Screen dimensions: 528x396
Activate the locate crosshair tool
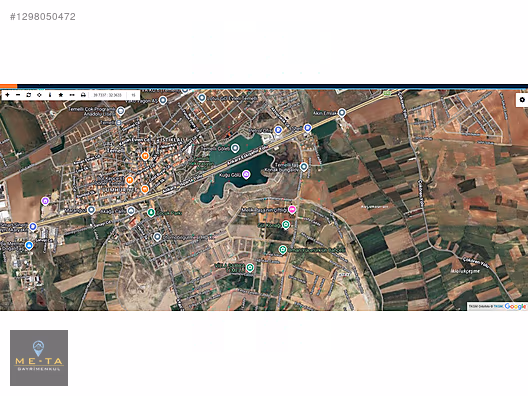[39, 95]
